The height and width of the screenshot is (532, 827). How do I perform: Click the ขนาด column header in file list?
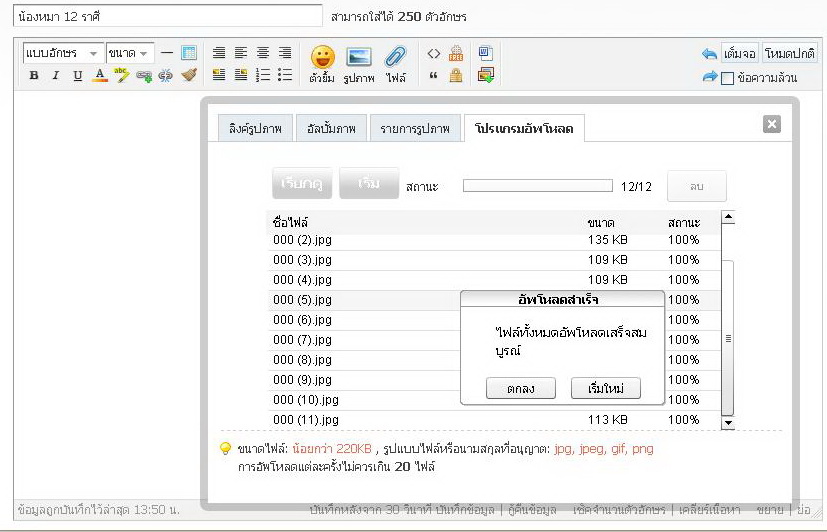[601, 223]
